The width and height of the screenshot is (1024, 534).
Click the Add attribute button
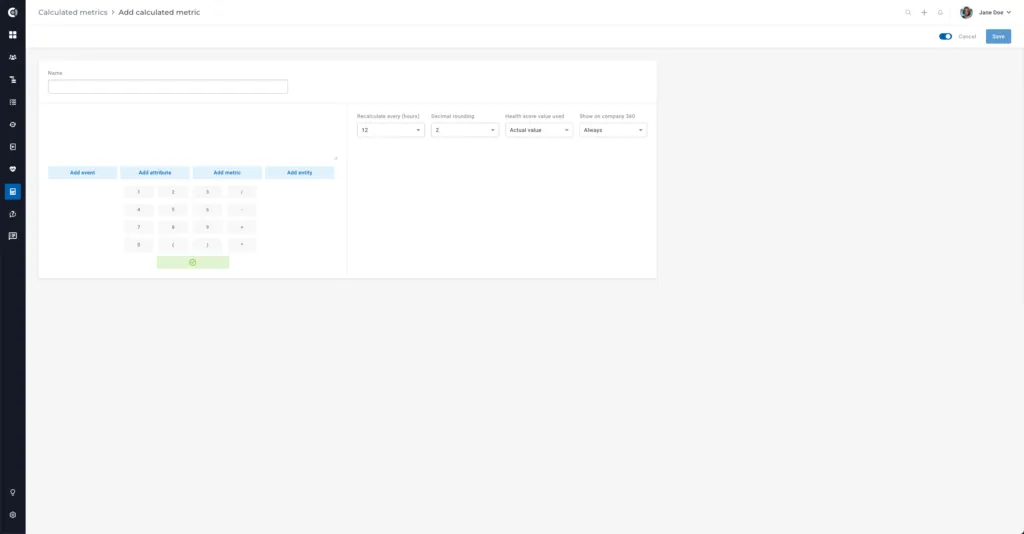pyautogui.click(x=155, y=172)
